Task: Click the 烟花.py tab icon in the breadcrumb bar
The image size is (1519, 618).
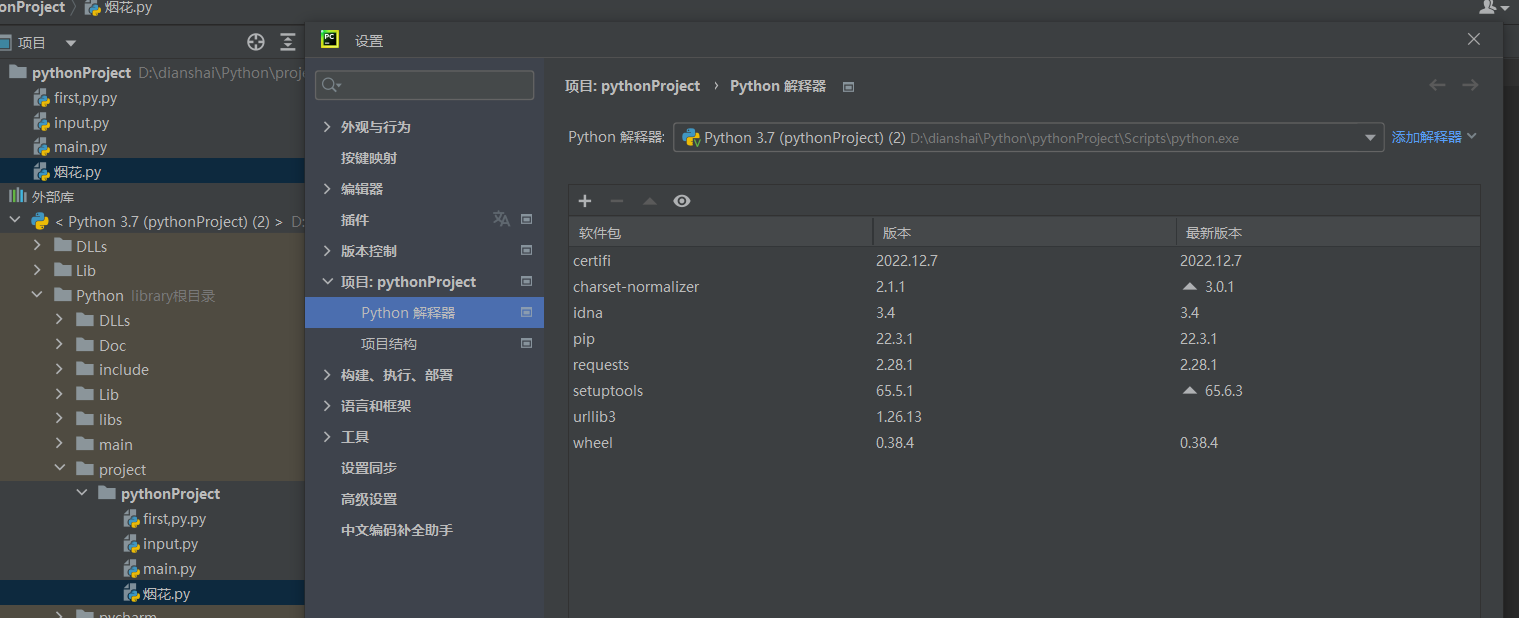Action: tap(93, 8)
